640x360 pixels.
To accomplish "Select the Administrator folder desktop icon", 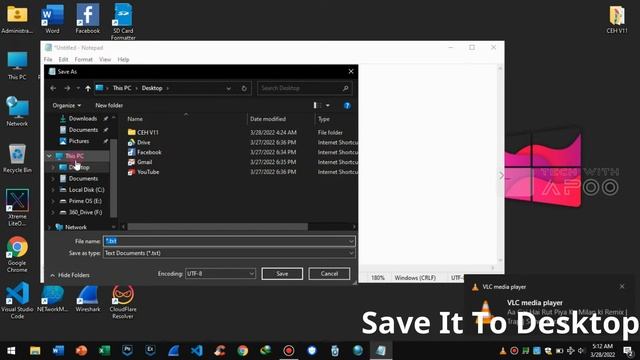I will pos(17,19).
